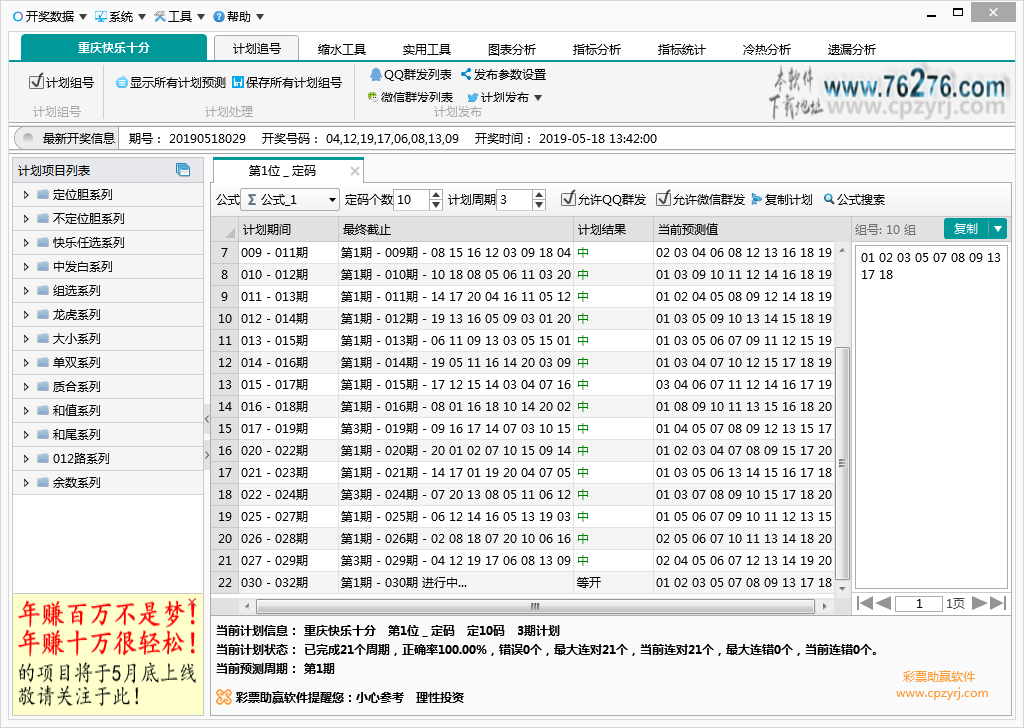1024x728 pixels.
Task: Open the 冷热分析 tab
Action: coord(766,49)
